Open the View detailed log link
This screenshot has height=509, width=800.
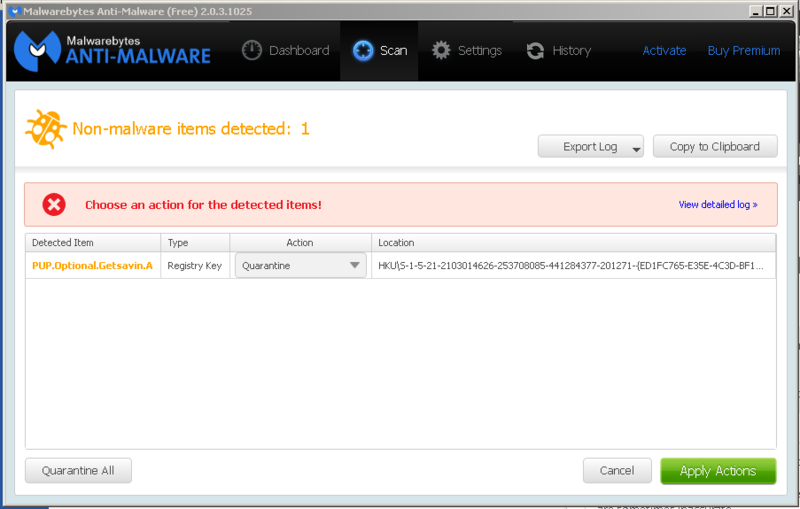coord(717,205)
